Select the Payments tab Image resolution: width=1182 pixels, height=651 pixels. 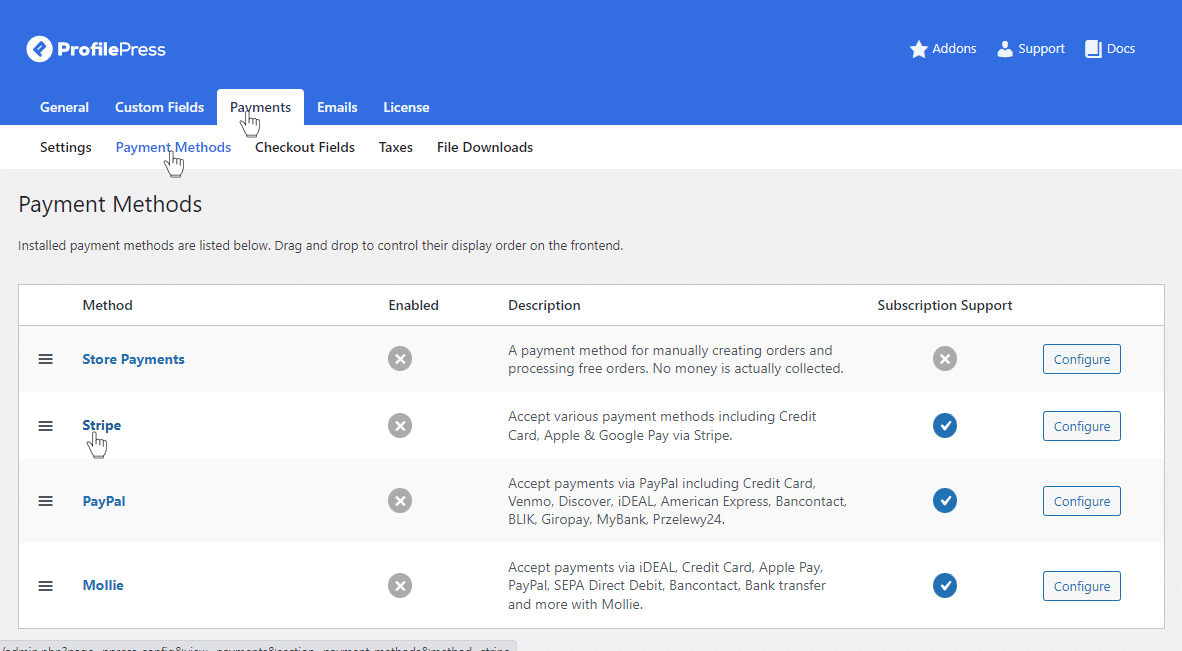(260, 108)
